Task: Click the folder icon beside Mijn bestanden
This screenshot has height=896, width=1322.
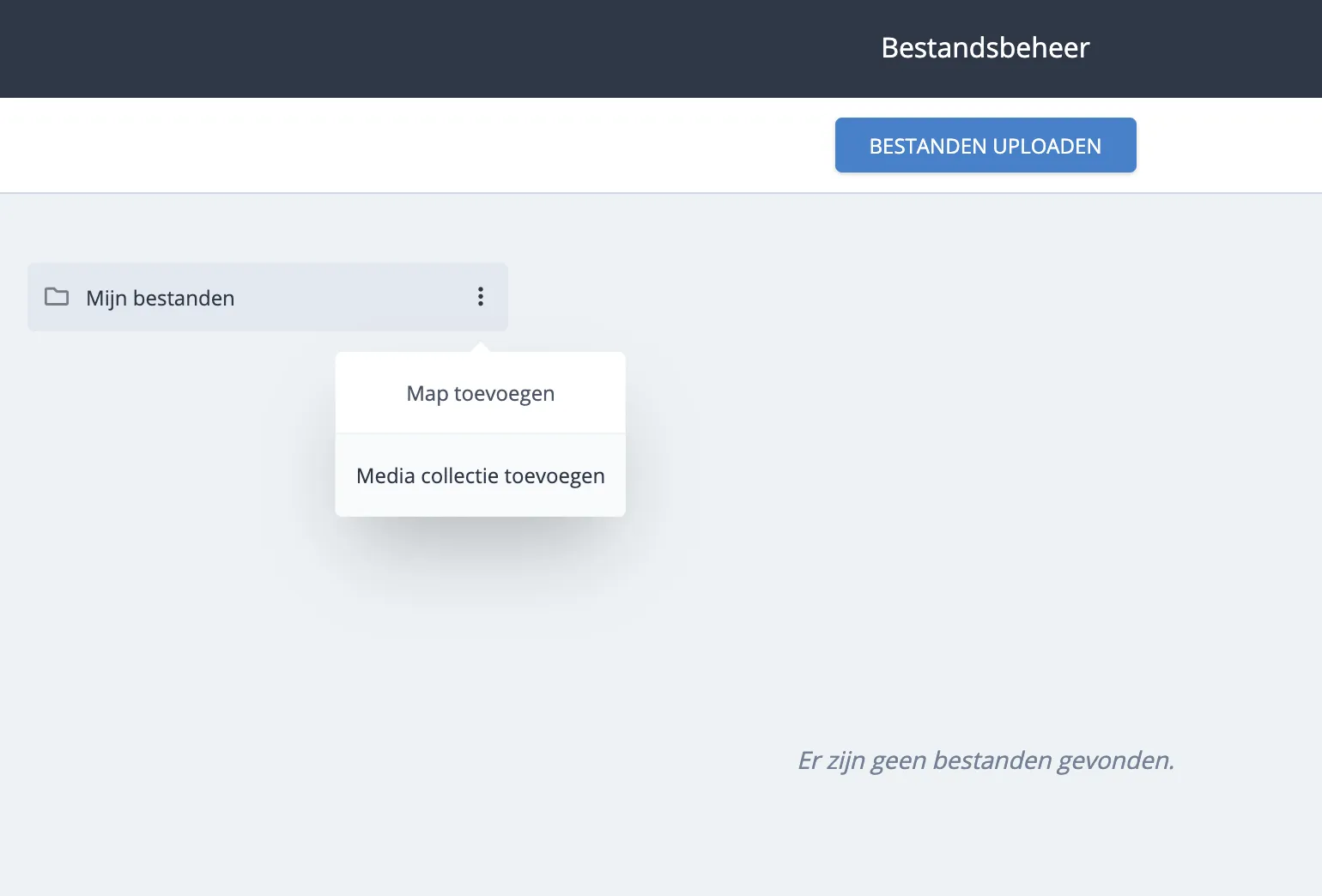Action: (57, 297)
